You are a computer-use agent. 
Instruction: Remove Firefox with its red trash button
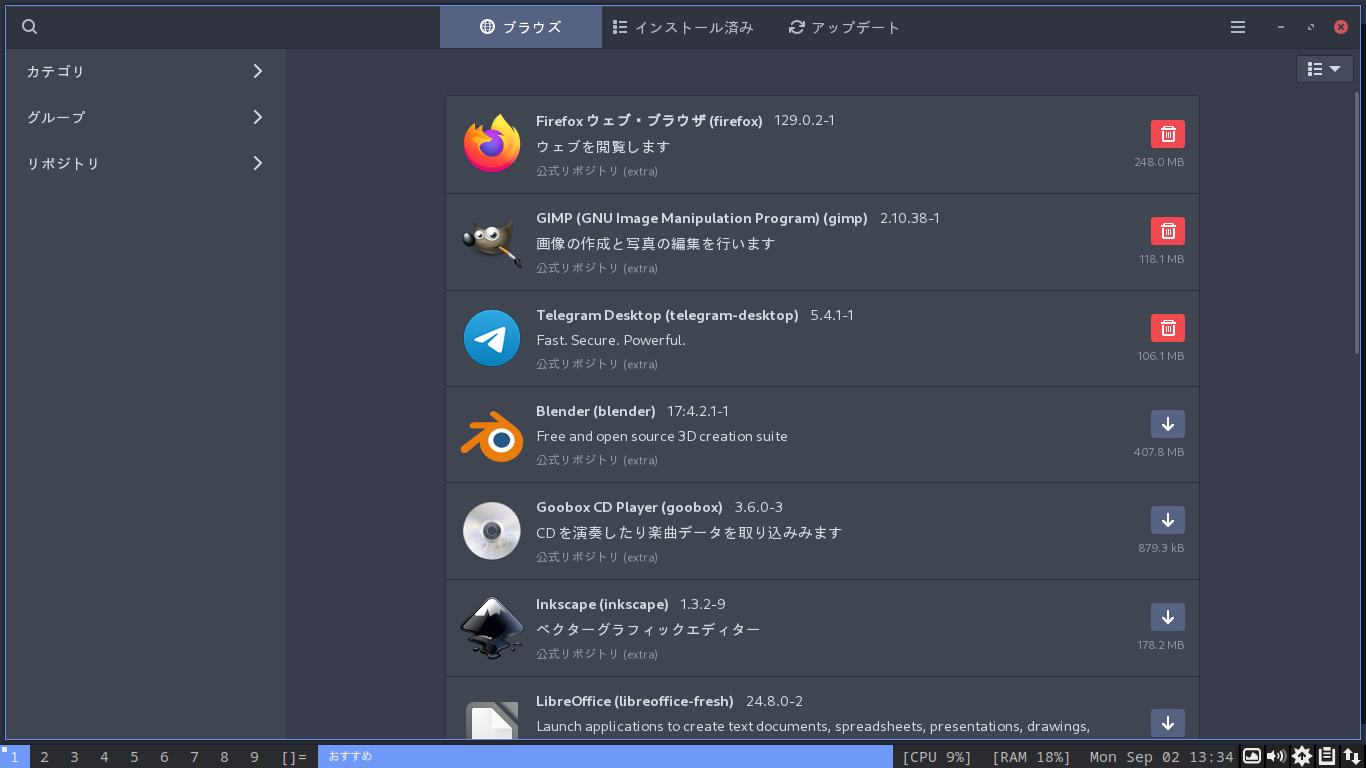pos(1168,134)
